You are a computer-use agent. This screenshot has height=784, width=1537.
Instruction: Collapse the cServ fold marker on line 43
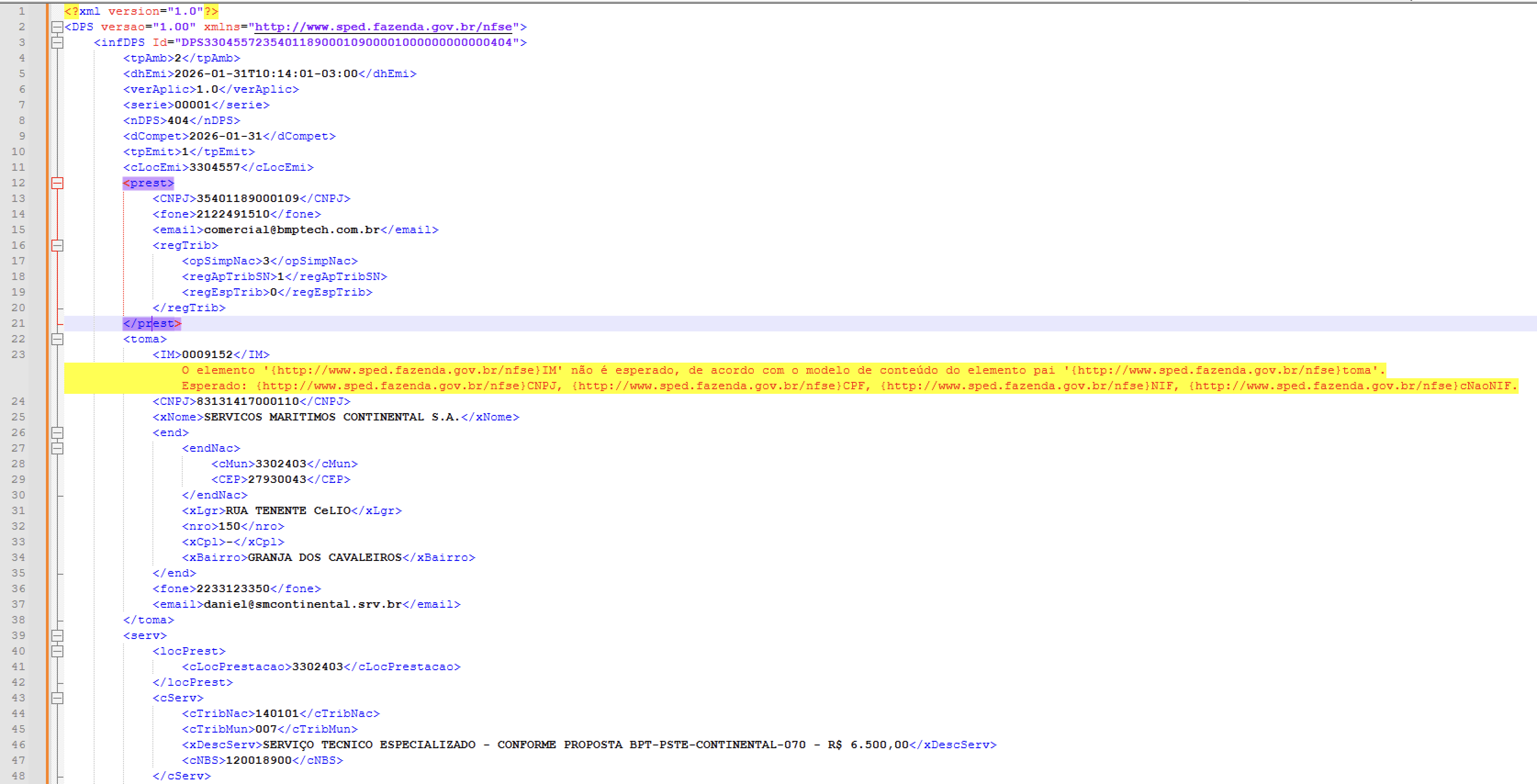[57, 698]
